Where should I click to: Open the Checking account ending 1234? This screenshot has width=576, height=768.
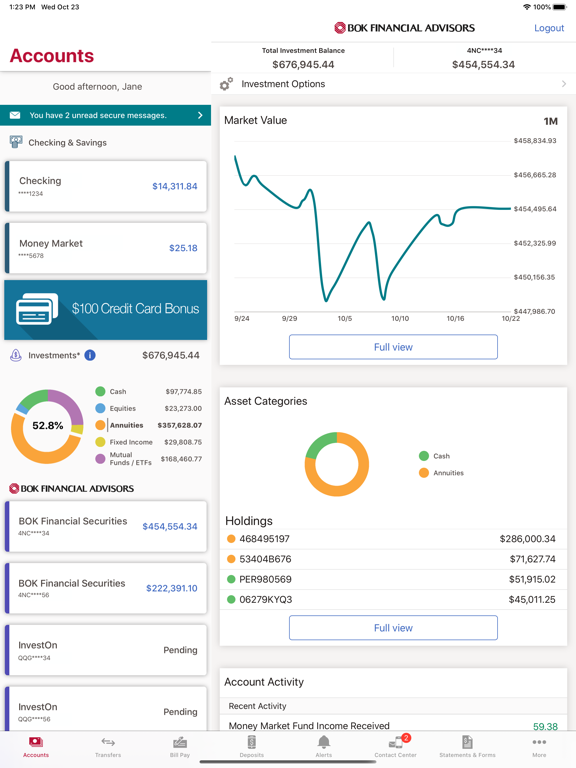106,186
